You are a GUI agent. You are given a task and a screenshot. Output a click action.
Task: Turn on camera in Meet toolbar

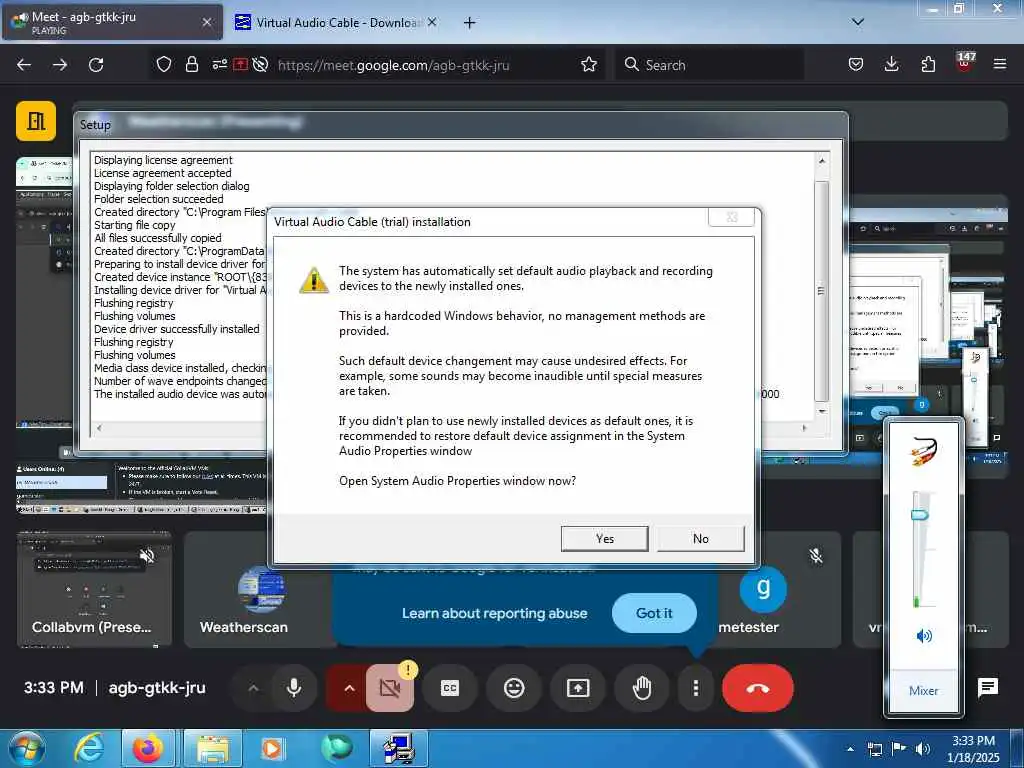pyautogui.click(x=390, y=688)
